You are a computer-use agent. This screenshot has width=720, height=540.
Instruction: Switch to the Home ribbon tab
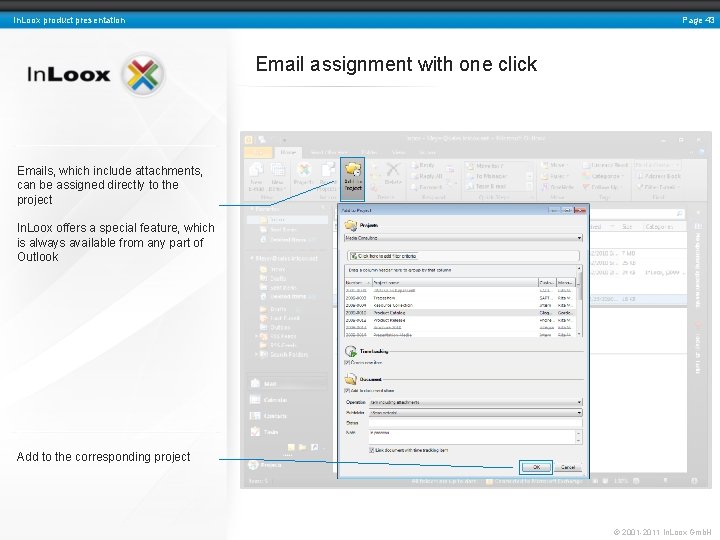[x=288, y=152]
